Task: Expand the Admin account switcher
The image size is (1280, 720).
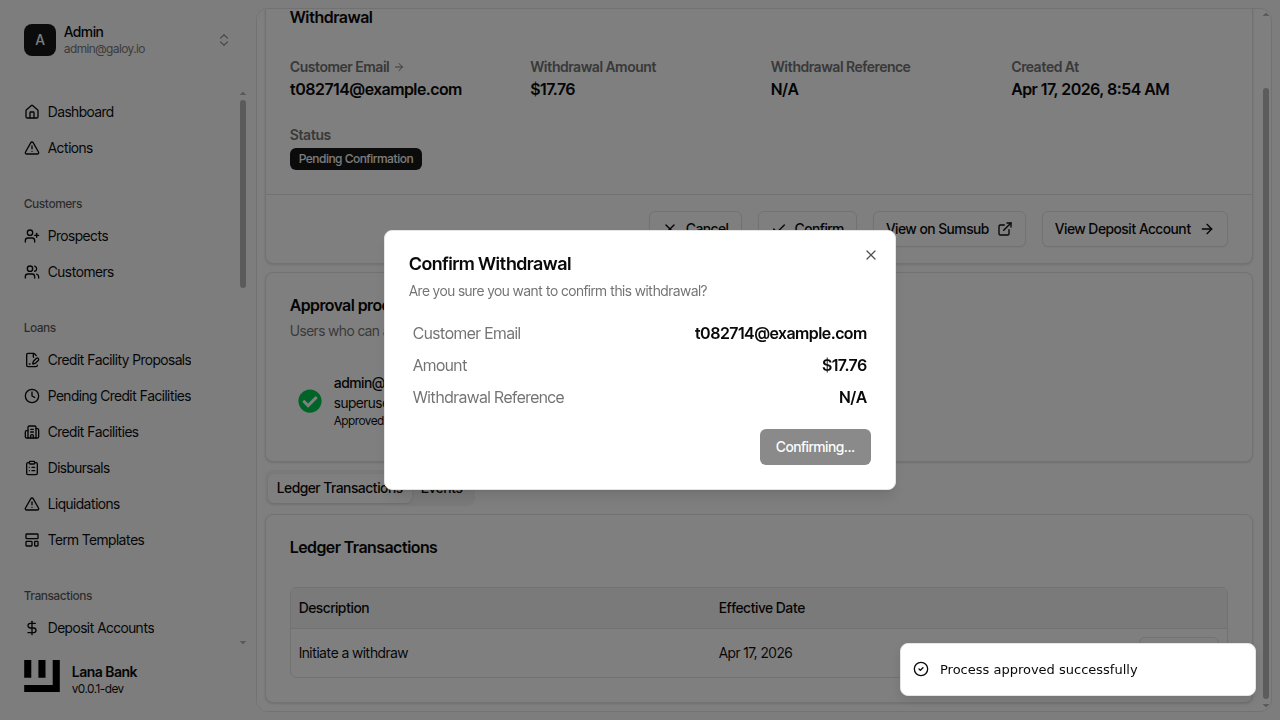Action: (x=224, y=40)
